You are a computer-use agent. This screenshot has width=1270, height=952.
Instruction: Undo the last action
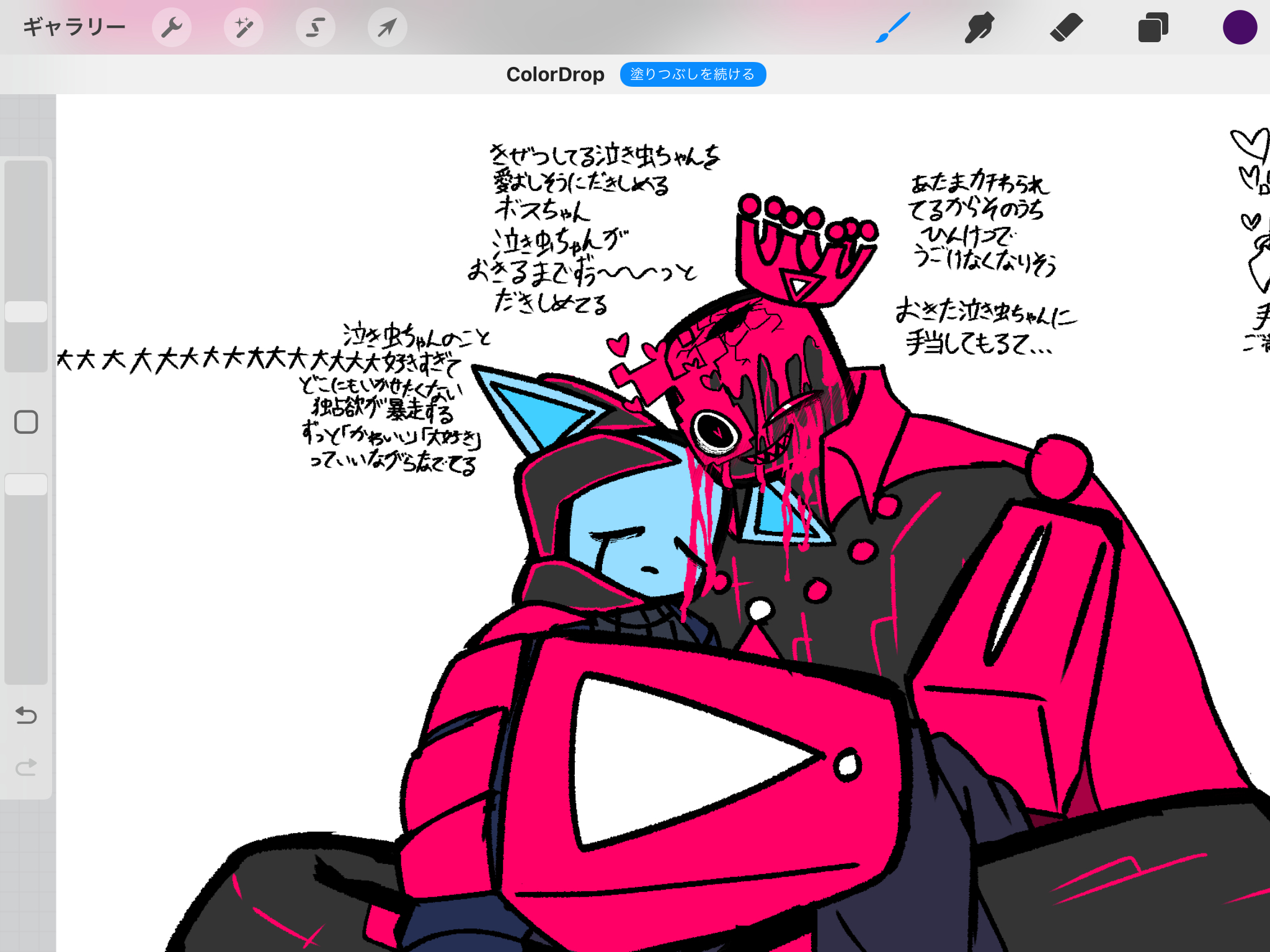pyautogui.click(x=26, y=715)
